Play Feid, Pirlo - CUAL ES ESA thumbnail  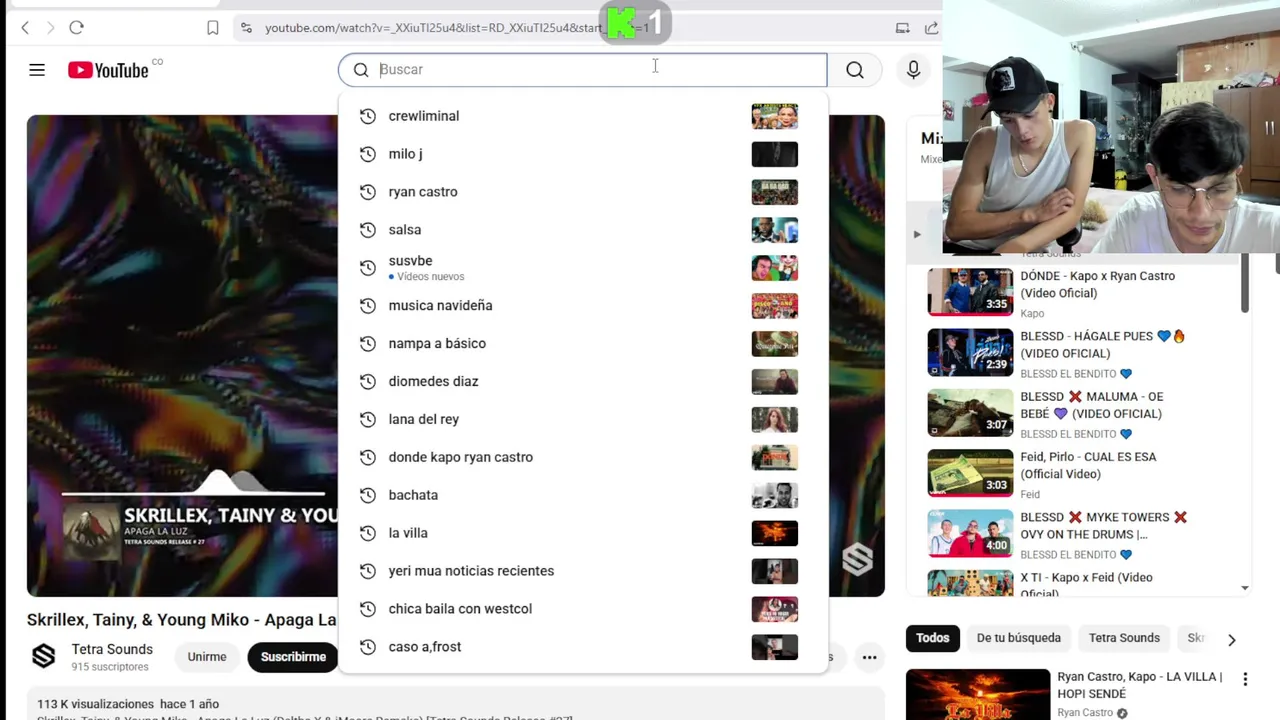click(x=970, y=472)
